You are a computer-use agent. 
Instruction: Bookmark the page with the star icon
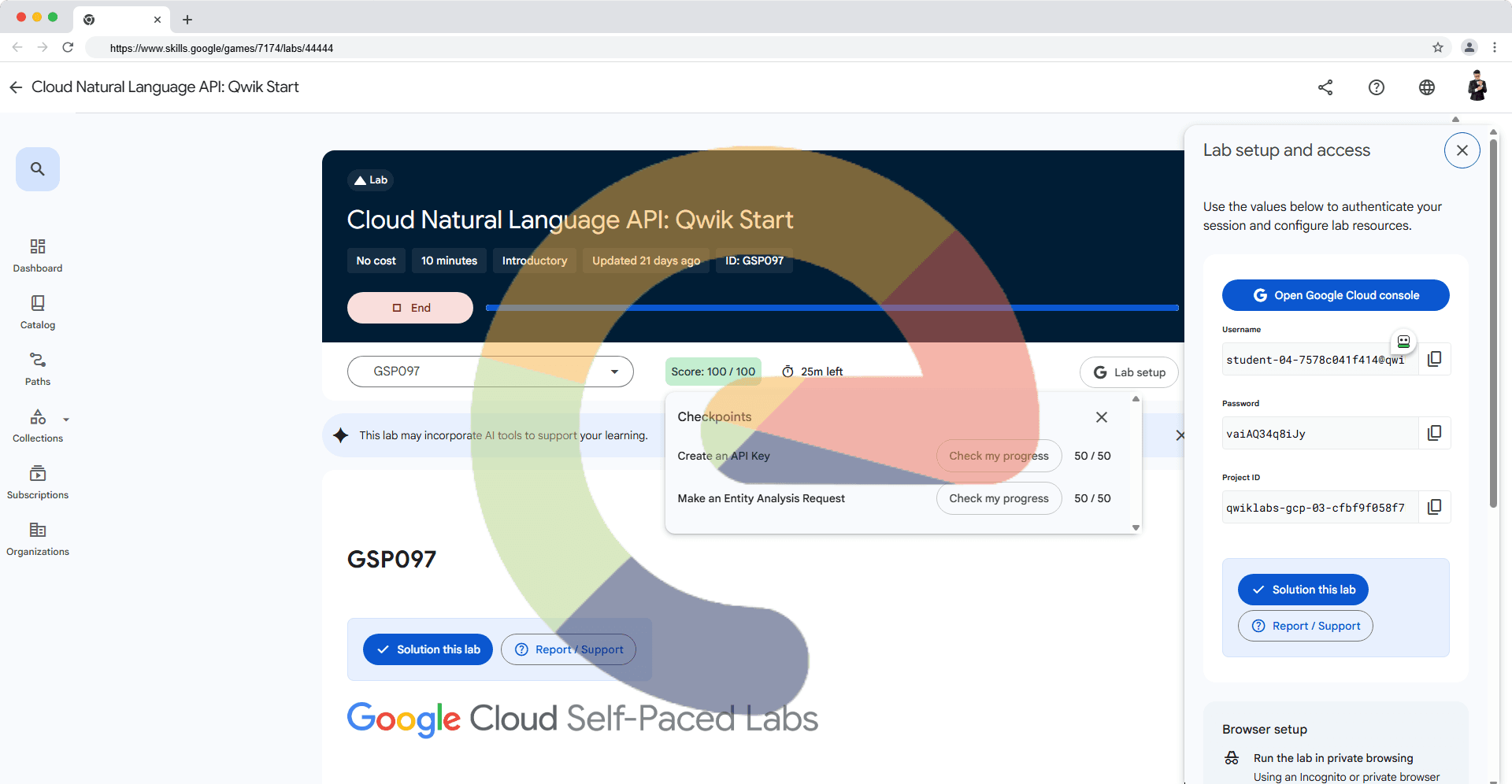pos(1438,47)
